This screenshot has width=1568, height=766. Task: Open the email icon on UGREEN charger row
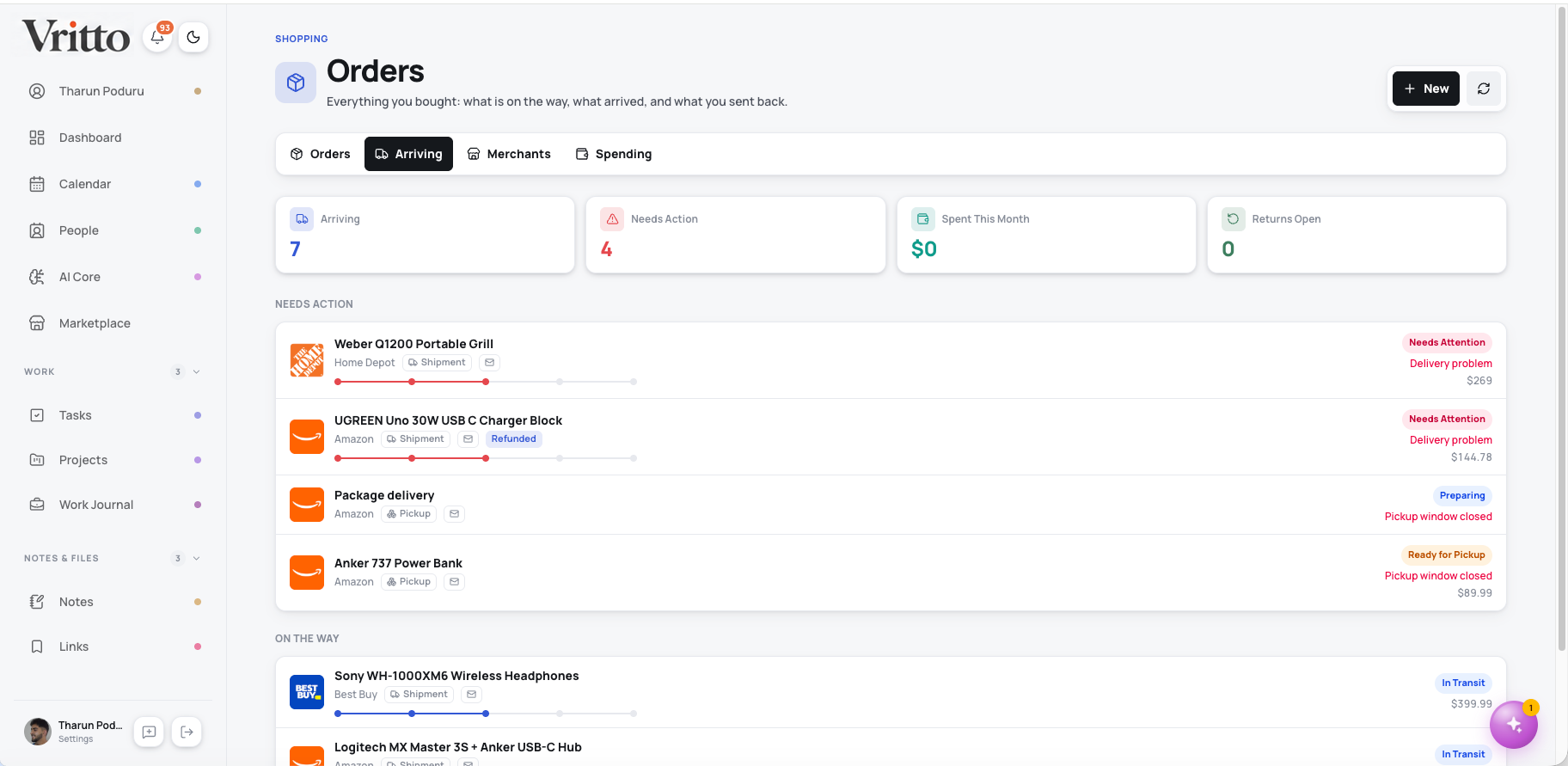pyautogui.click(x=468, y=439)
